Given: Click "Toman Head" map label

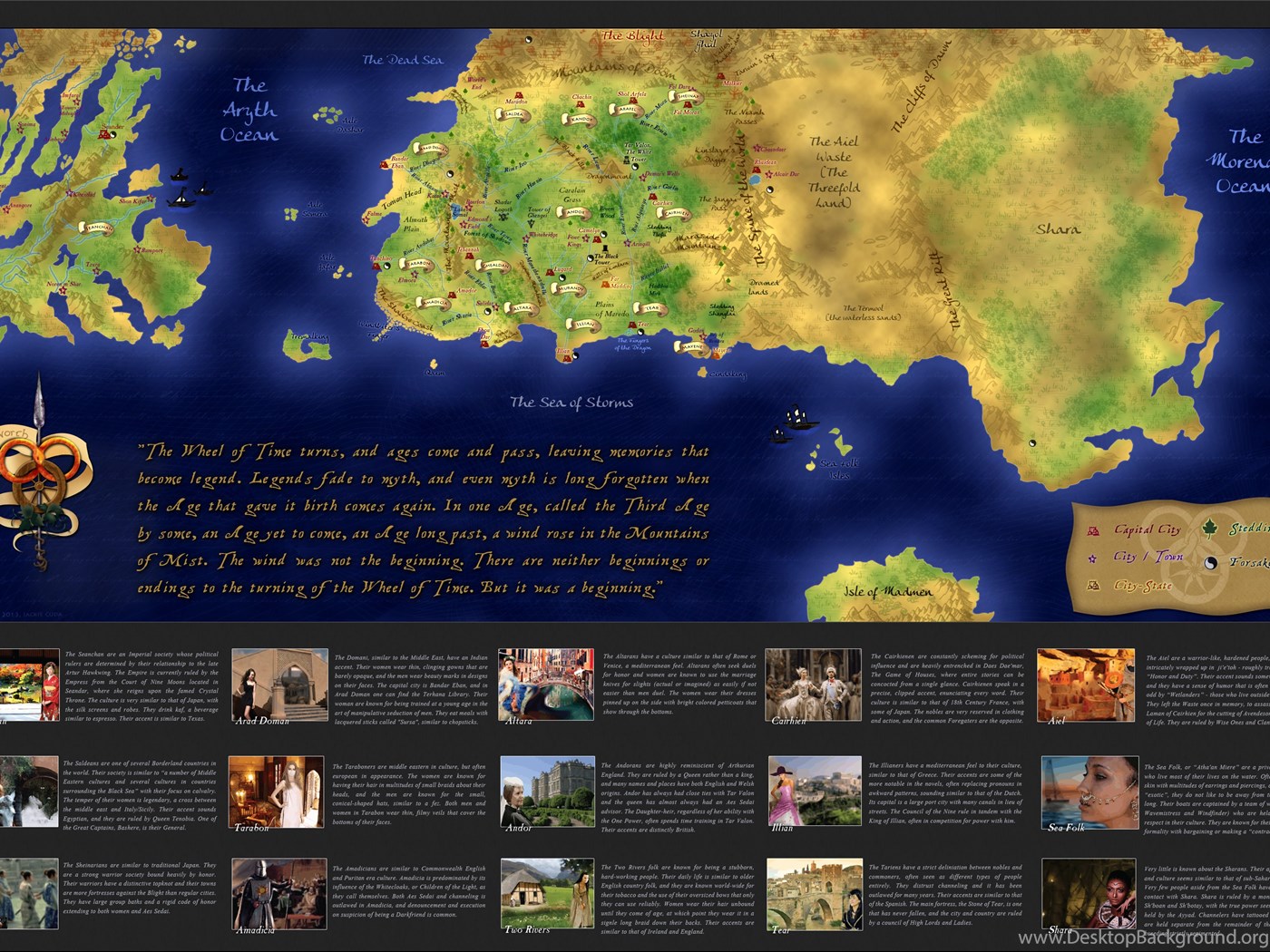Looking at the screenshot, I should (x=402, y=199).
